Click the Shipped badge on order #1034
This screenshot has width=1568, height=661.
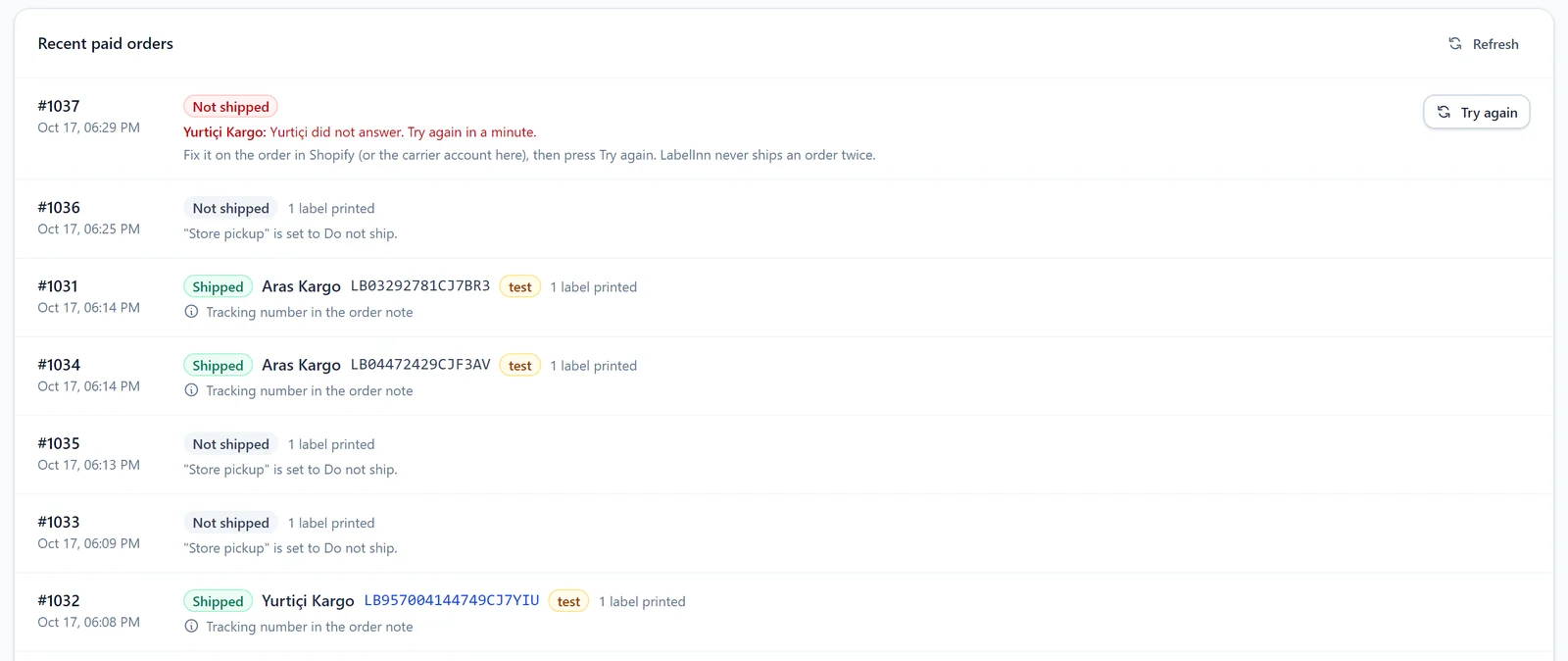coord(218,365)
